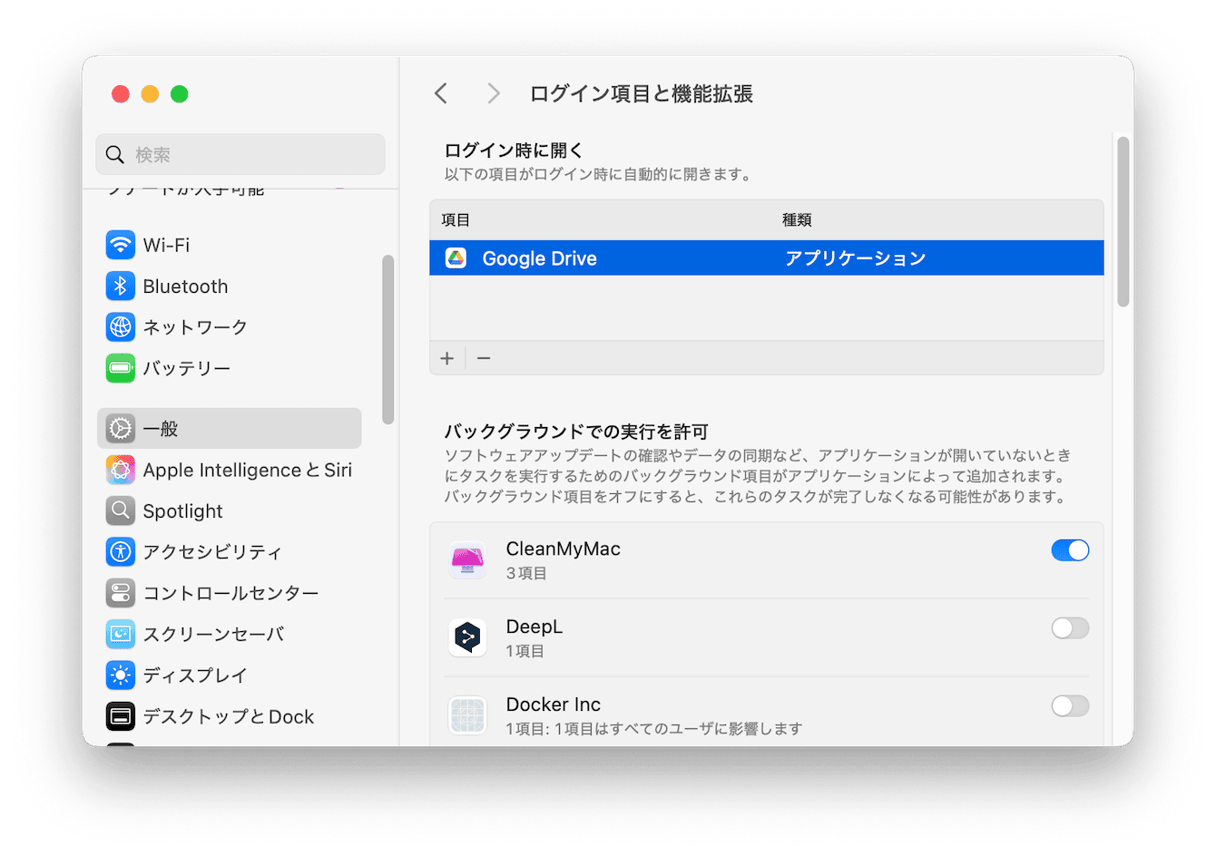Viewport: 1216px width, 855px height.
Task: Select コントロールセンター in the sidebar
Action: (x=230, y=593)
